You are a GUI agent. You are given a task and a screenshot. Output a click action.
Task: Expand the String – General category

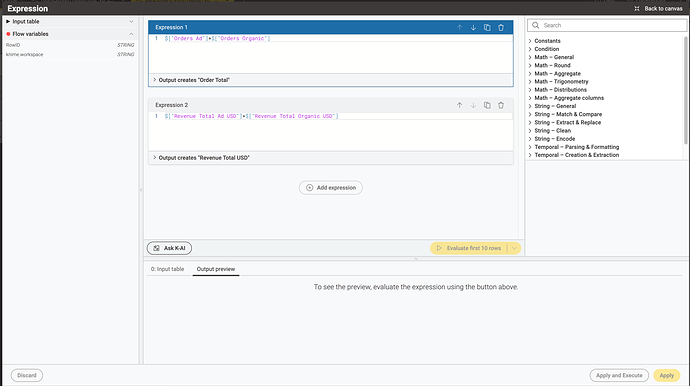(530, 106)
